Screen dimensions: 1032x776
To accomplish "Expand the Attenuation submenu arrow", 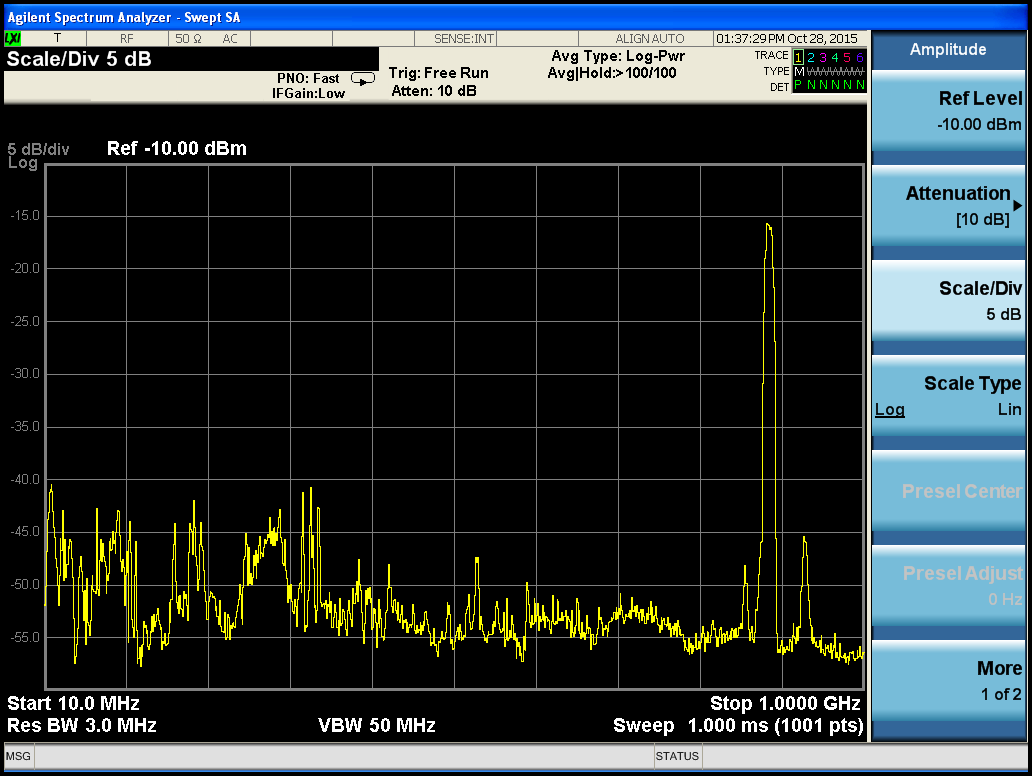I will pos(1017,206).
